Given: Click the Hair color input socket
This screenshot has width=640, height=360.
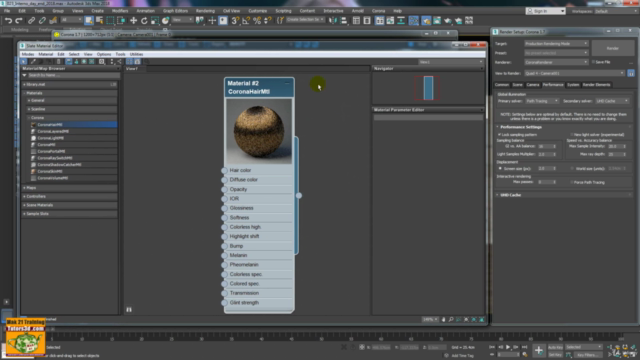Looking at the screenshot, I should (224, 170).
